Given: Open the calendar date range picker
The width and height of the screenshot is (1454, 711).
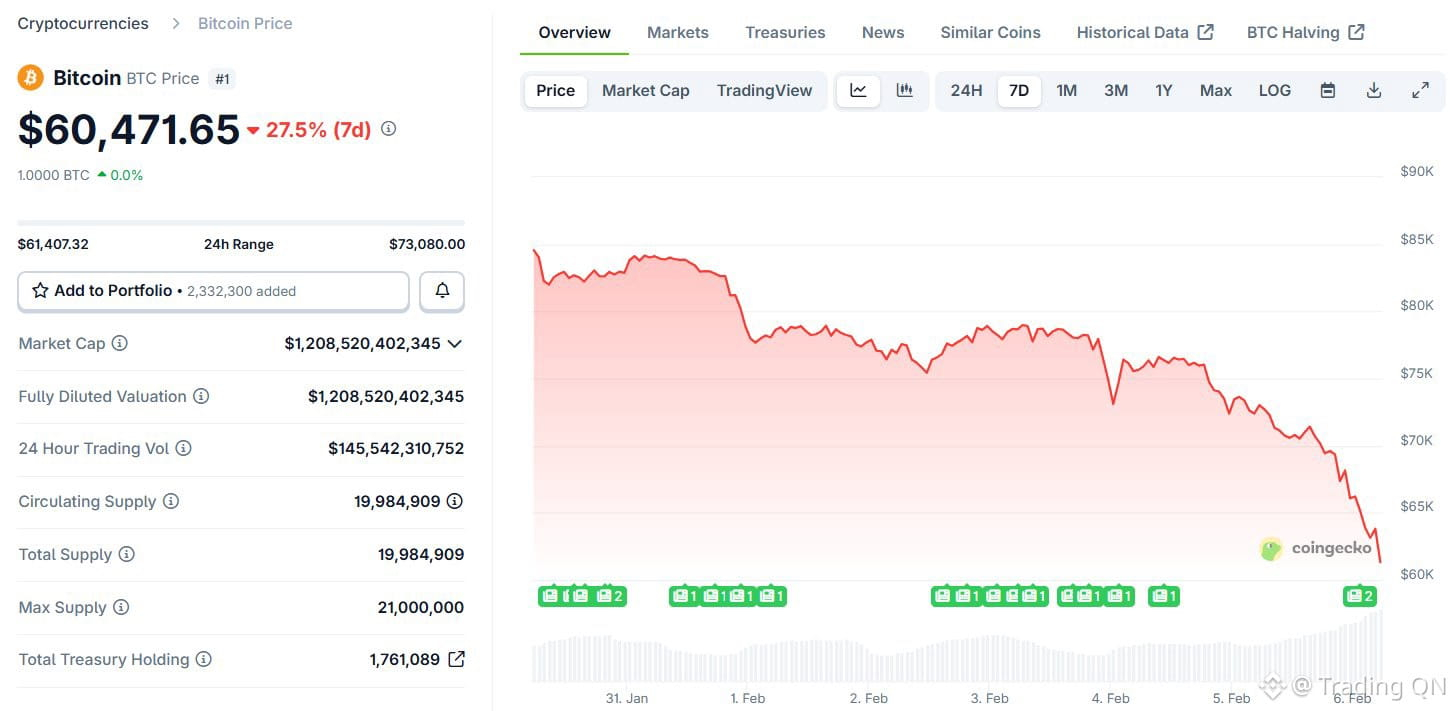Looking at the screenshot, I should point(1328,90).
